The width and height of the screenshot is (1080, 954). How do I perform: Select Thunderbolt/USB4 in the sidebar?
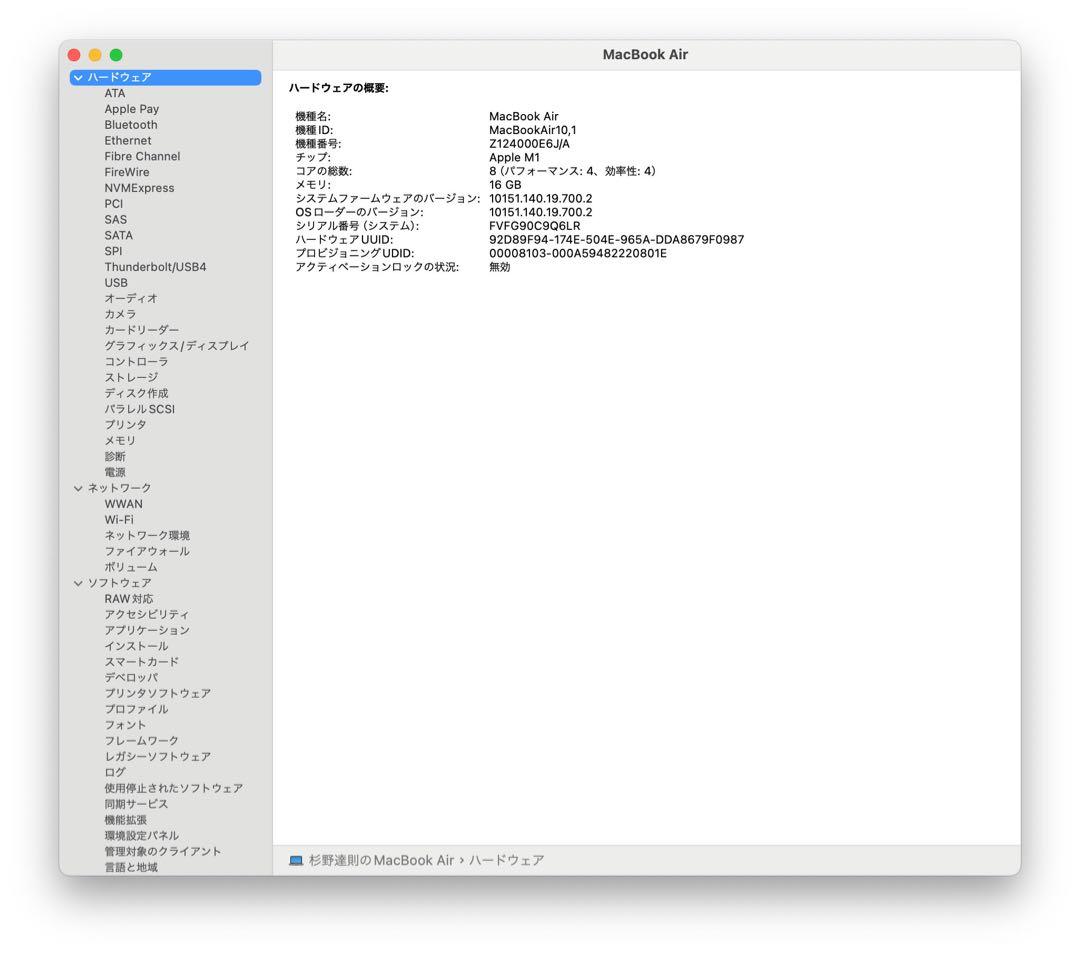154,266
